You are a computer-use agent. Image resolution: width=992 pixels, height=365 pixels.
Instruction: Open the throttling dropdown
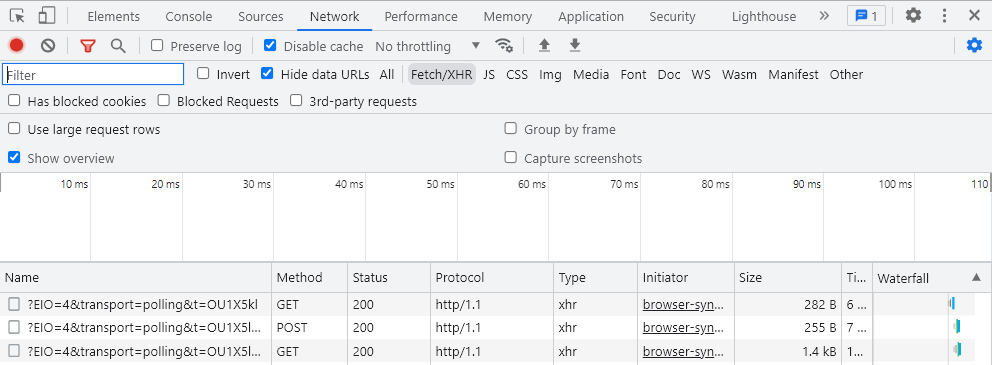click(428, 46)
